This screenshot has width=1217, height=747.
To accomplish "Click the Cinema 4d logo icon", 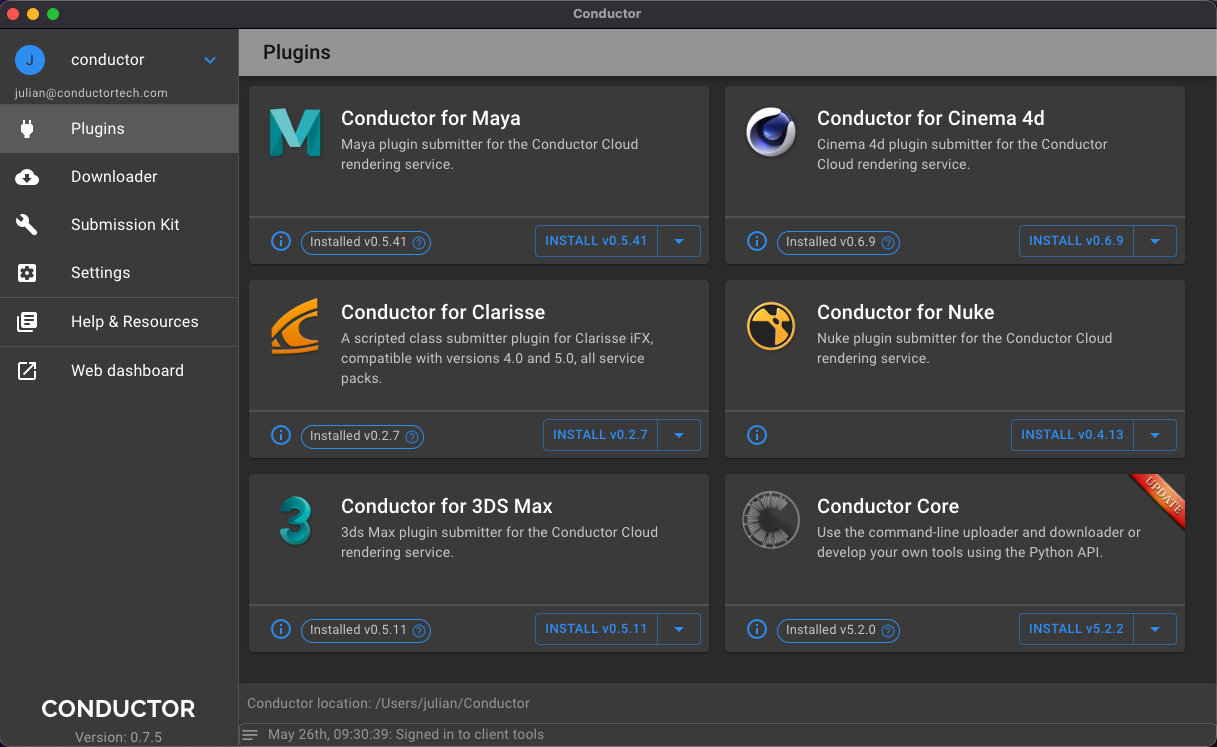I will 770,131.
